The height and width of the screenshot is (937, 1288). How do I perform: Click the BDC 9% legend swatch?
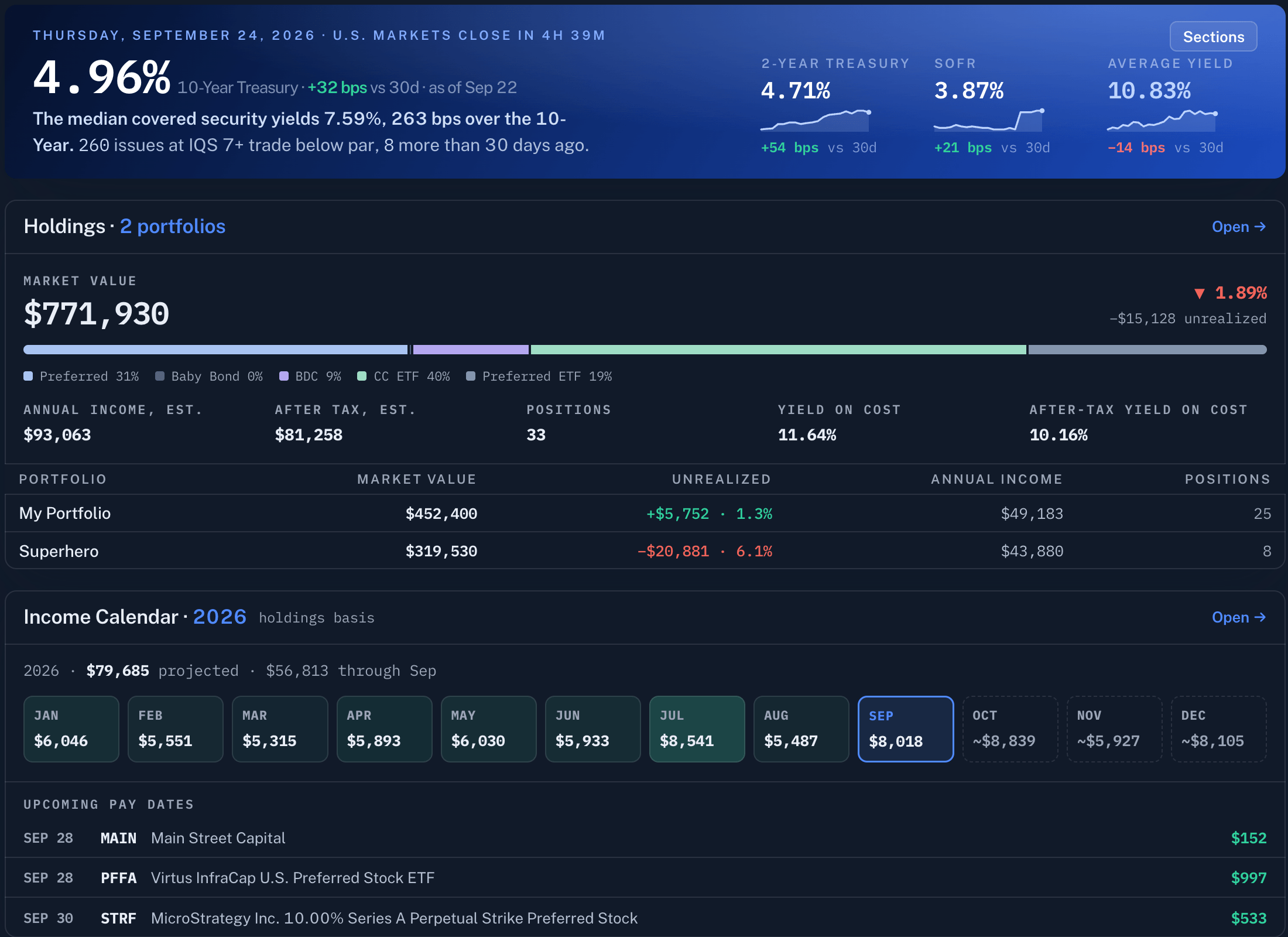(x=284, y=376)
